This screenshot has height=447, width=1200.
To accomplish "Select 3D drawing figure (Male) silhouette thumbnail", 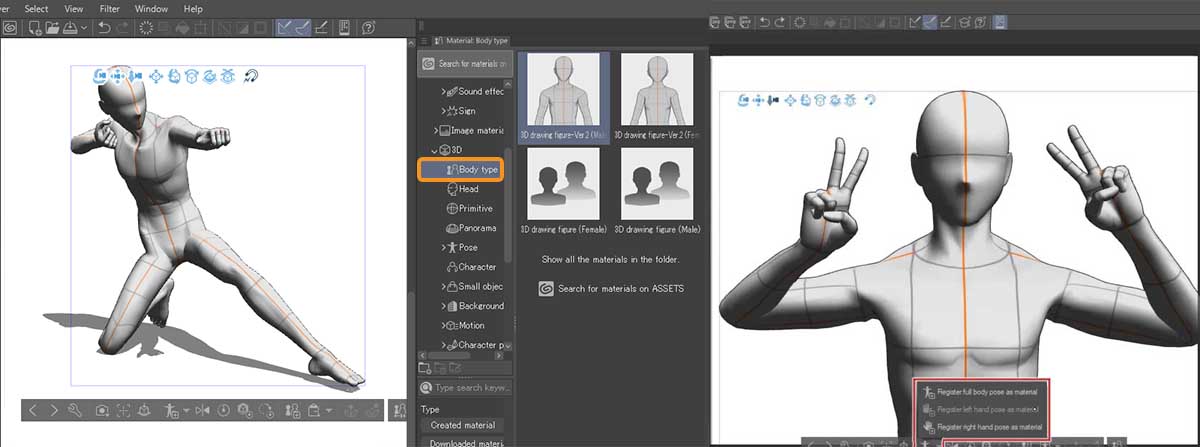I will [656, 183].
